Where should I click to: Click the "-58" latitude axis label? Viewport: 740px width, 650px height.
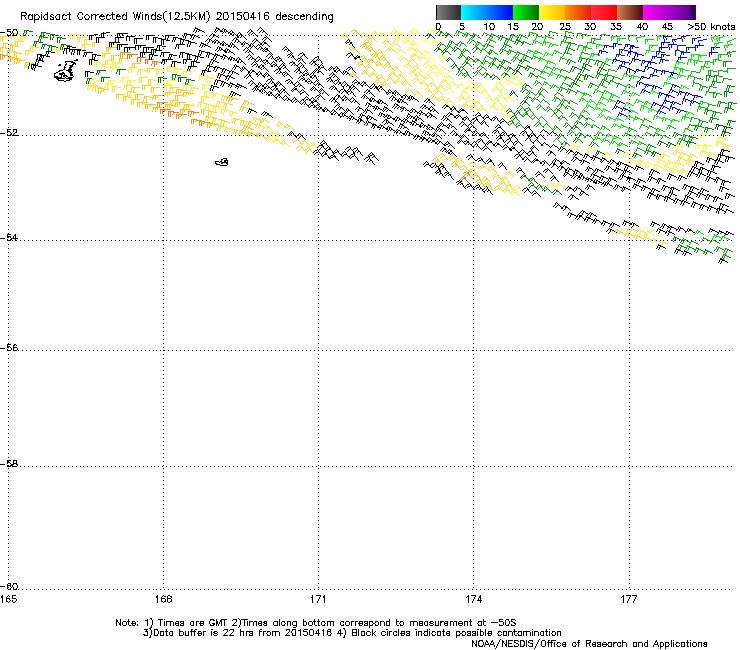click(9, 464)
